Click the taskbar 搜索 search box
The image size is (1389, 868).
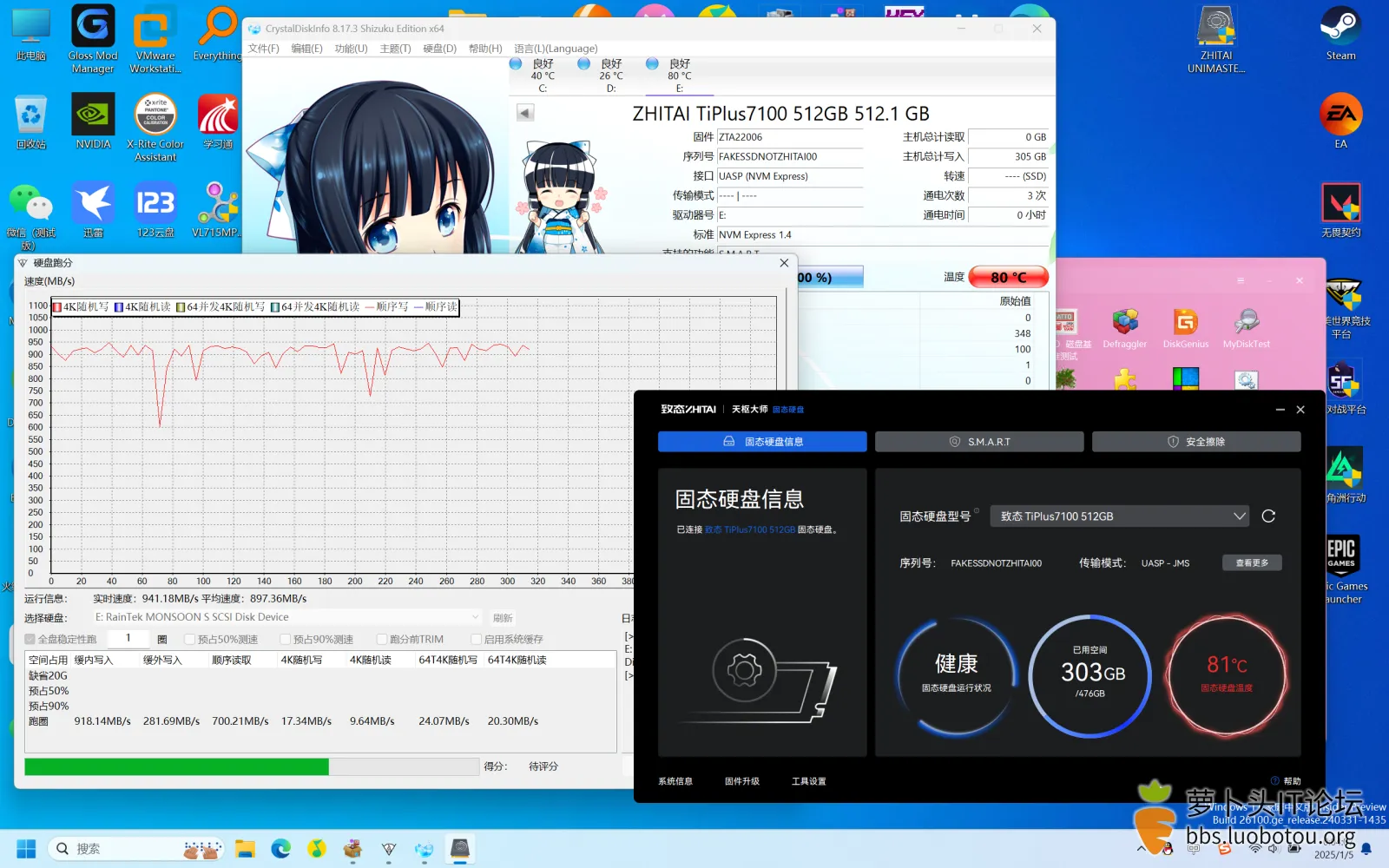click(136, 849)
